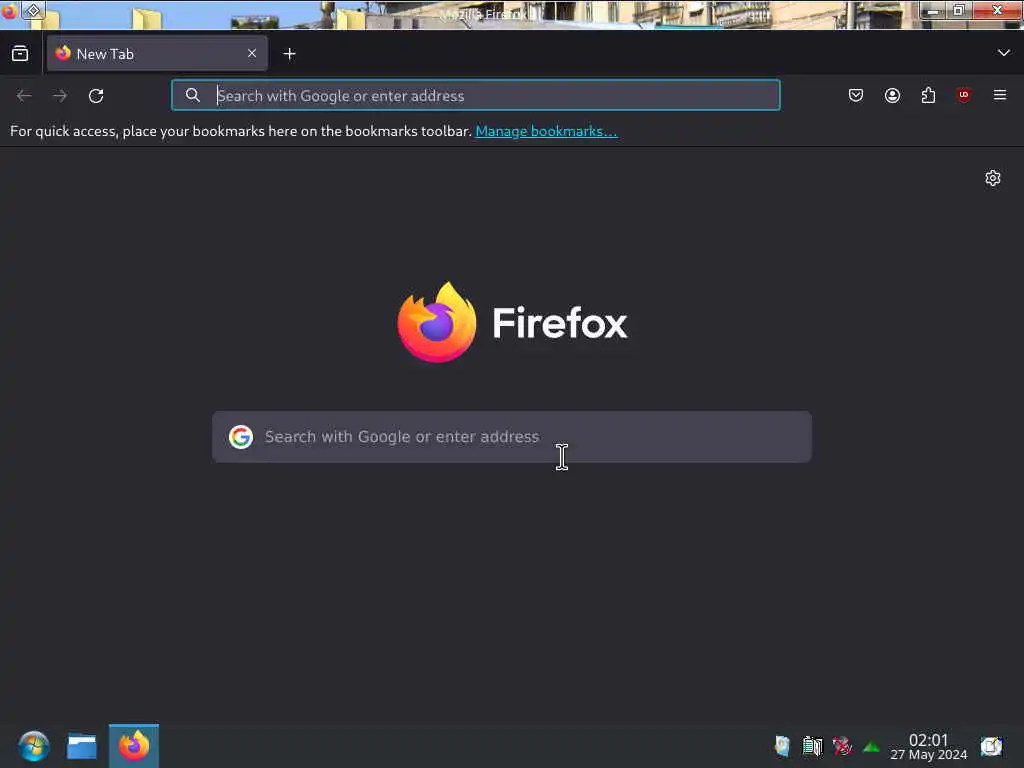Go forward one page
Image resolution: width=1024 pixels, height=768 pixels.
60,96
